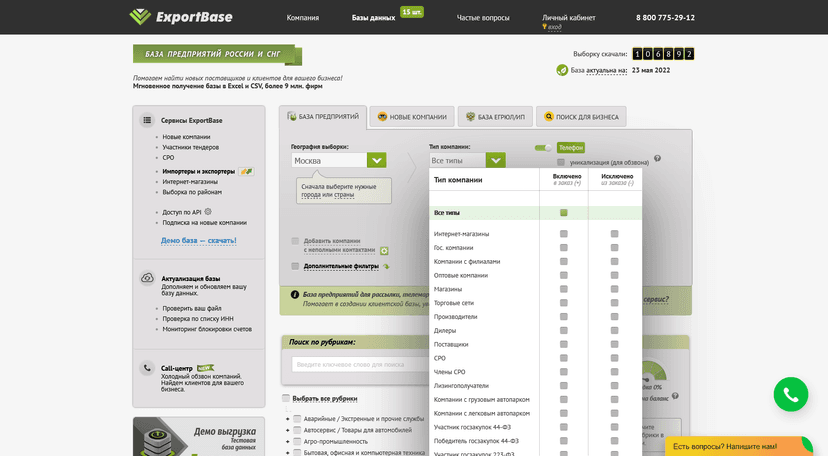The width and height of the screenshot is (828, 456).
Task: Click the Call-центр phone icon in sidebar
Action: [x=147, y=368]
